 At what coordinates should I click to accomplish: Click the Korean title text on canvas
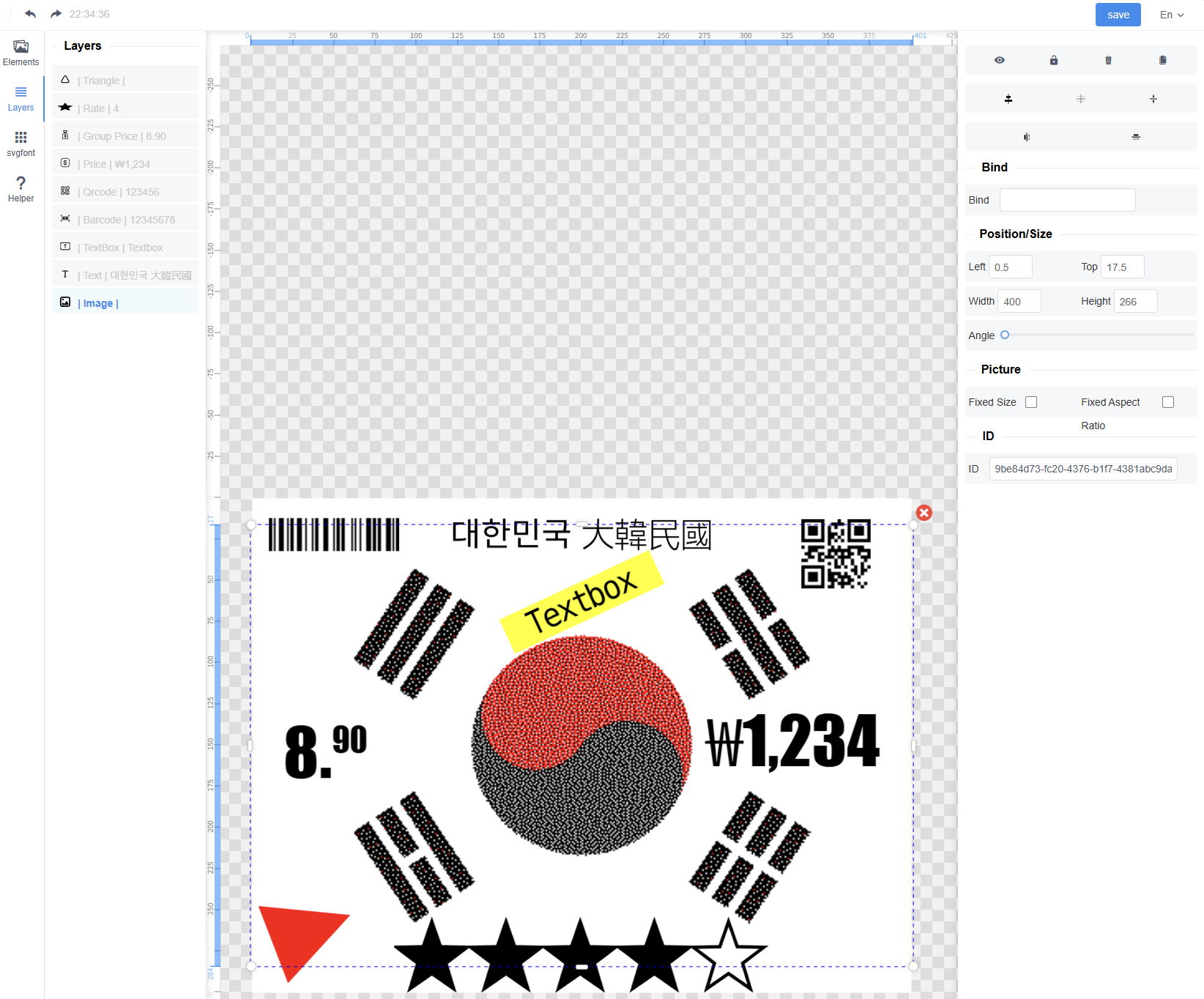(x=581, y=535)
